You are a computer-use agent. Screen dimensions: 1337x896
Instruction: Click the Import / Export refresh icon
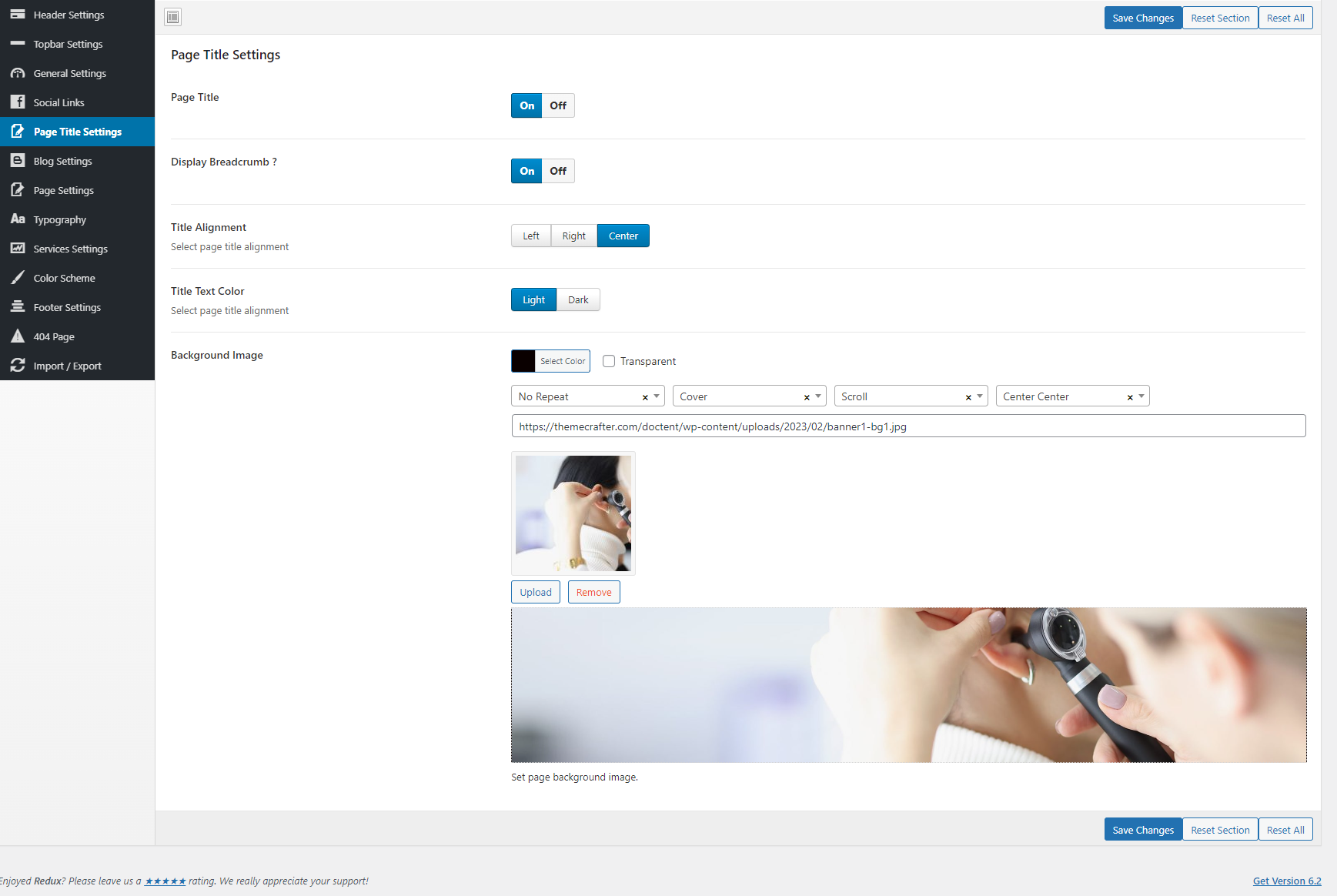point(18,366)
